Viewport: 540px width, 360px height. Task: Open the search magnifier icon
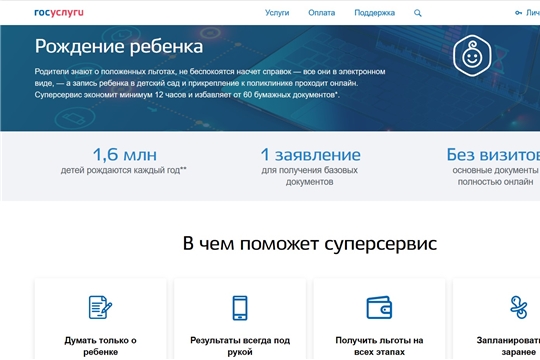point(417,13)
